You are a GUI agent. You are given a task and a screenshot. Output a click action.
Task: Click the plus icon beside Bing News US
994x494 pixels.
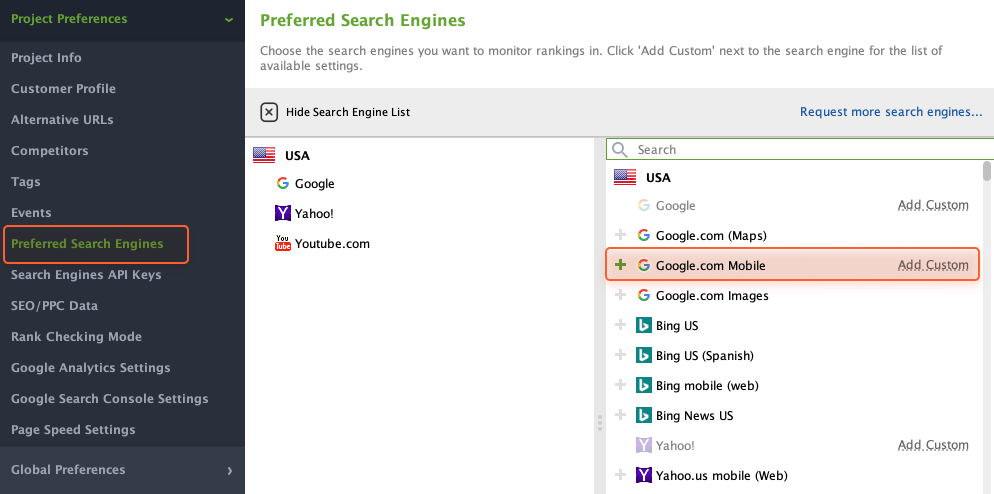point(621,415)
